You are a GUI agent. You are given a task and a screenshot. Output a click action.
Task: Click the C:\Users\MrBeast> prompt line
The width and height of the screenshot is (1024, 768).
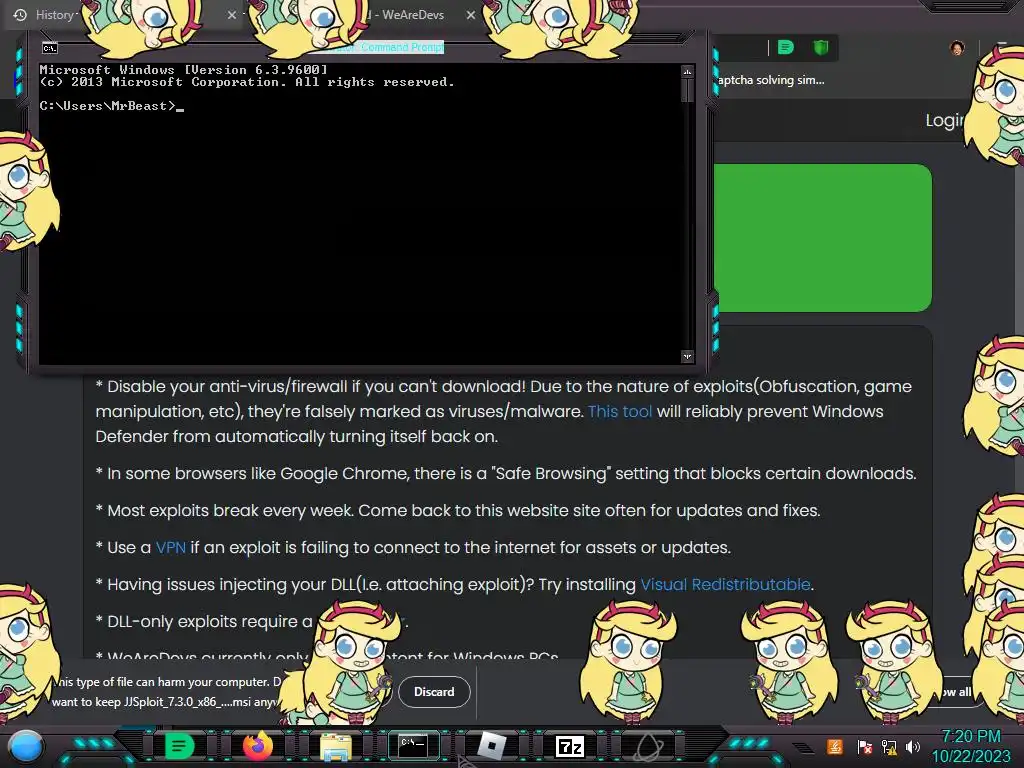(x=111, y=106)
